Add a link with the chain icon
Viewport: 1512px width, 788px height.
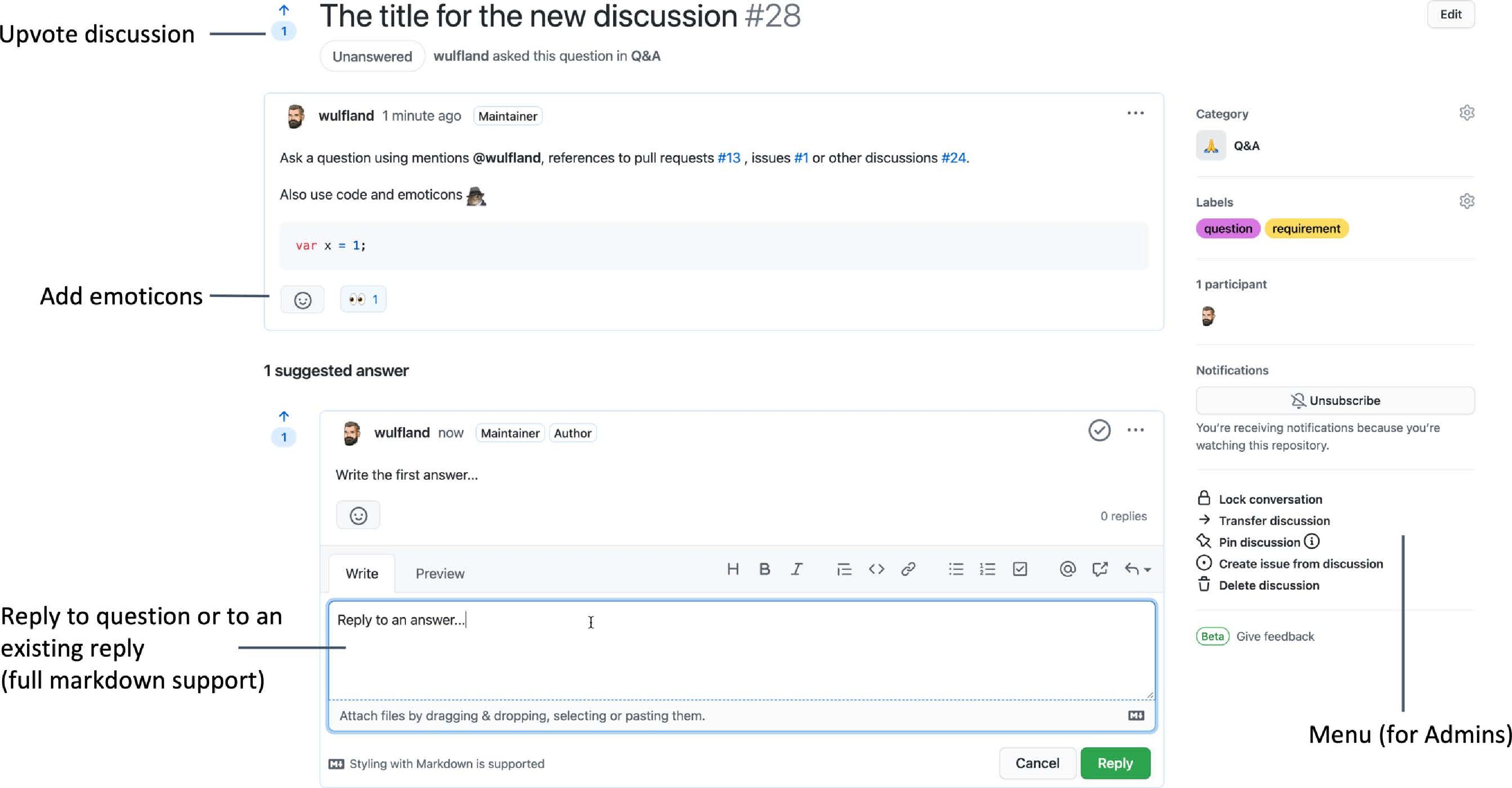tap(908, 569)
